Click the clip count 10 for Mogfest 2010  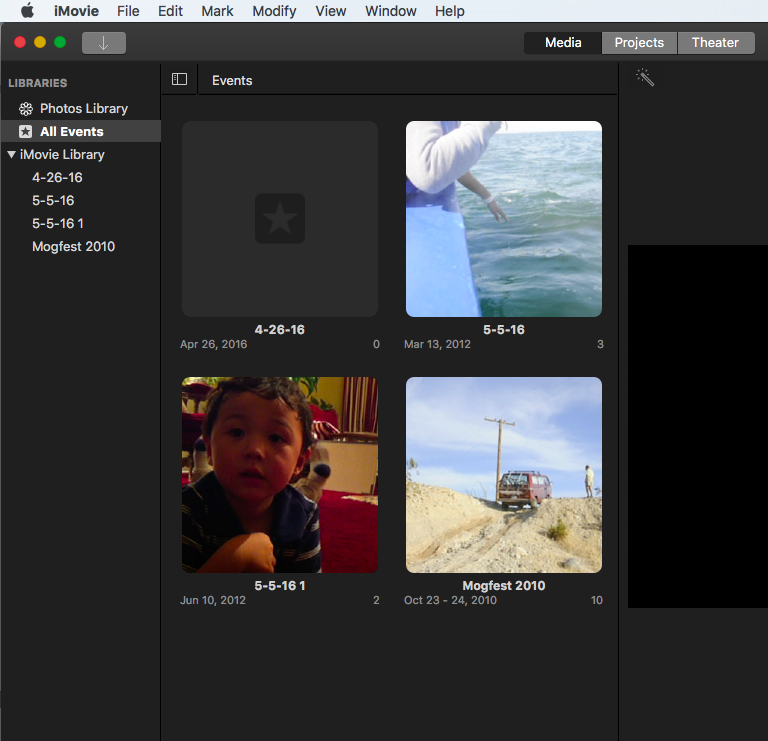click(597, 600)
